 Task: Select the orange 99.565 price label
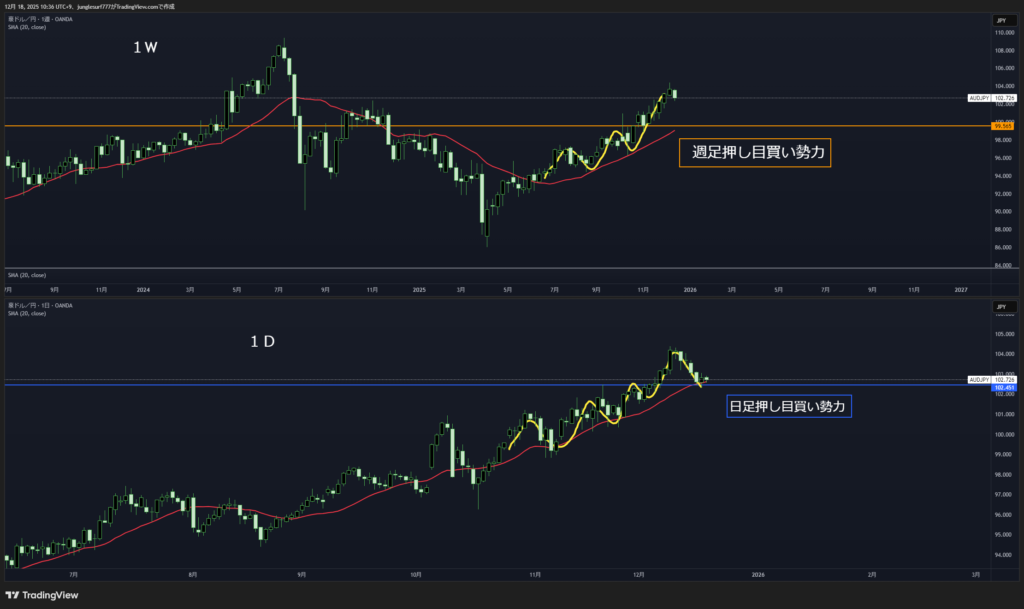coord(1001,126)
